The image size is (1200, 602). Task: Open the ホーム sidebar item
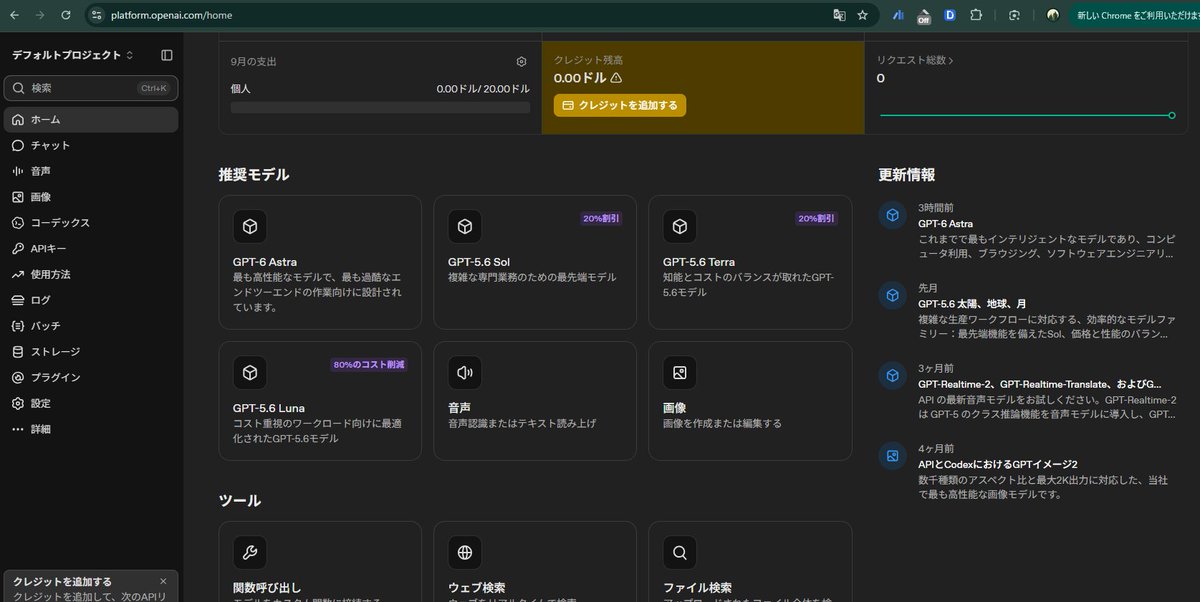pos(91,119)
